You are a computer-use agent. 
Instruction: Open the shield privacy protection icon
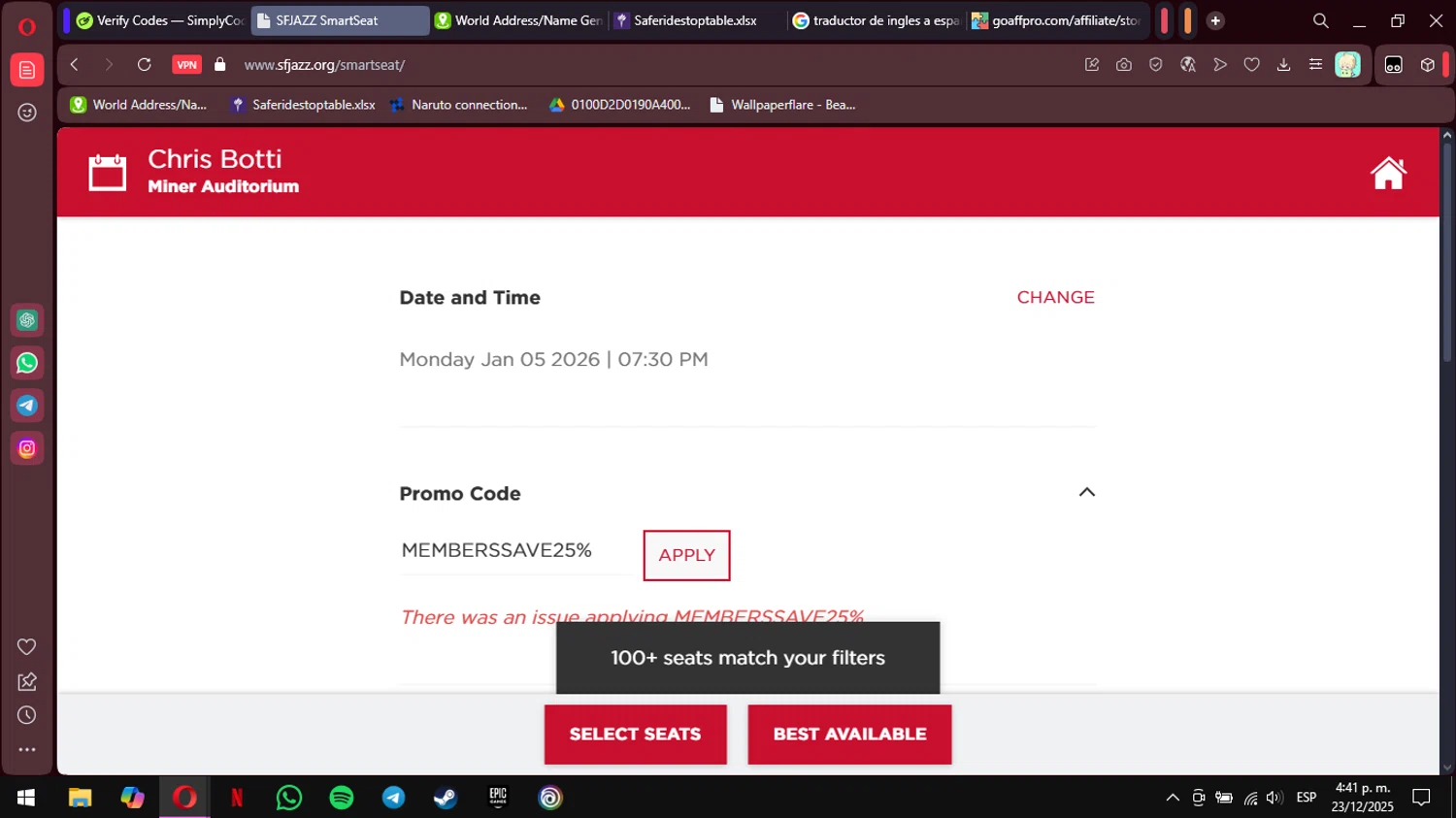[1156, 65]
